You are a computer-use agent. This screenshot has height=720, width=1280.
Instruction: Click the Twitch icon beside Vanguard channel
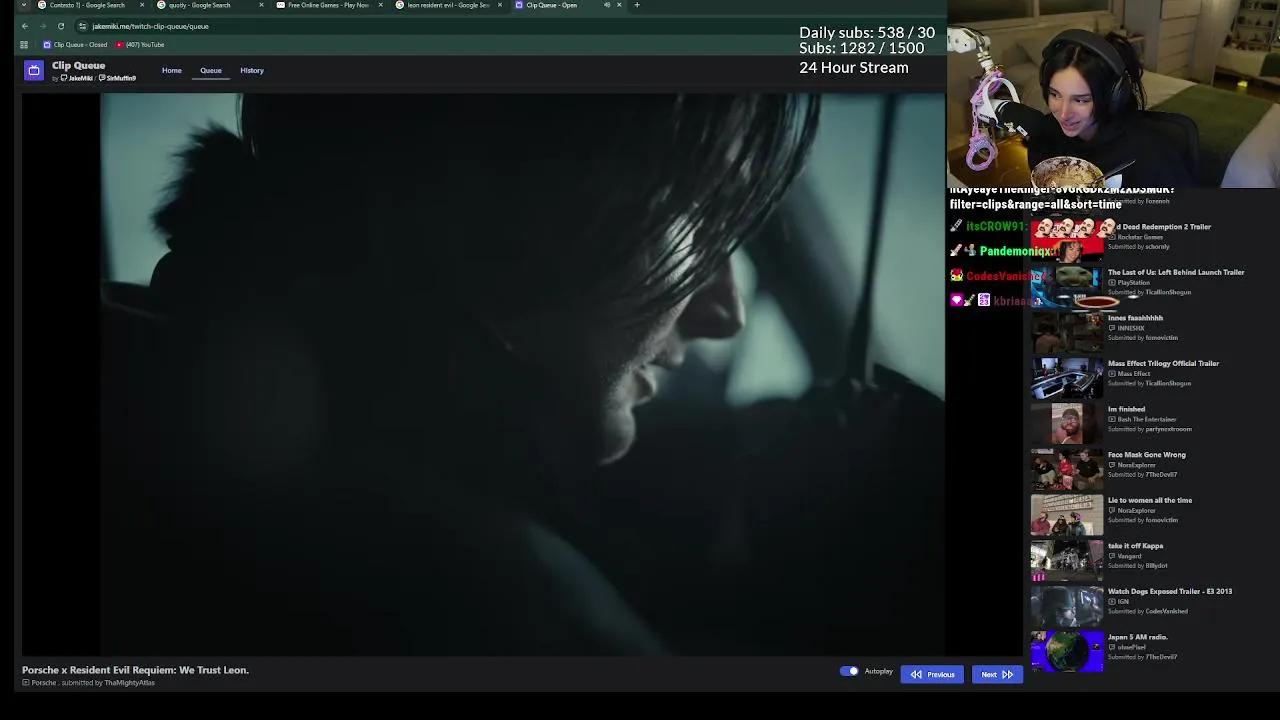click(x=1112, y=556)
